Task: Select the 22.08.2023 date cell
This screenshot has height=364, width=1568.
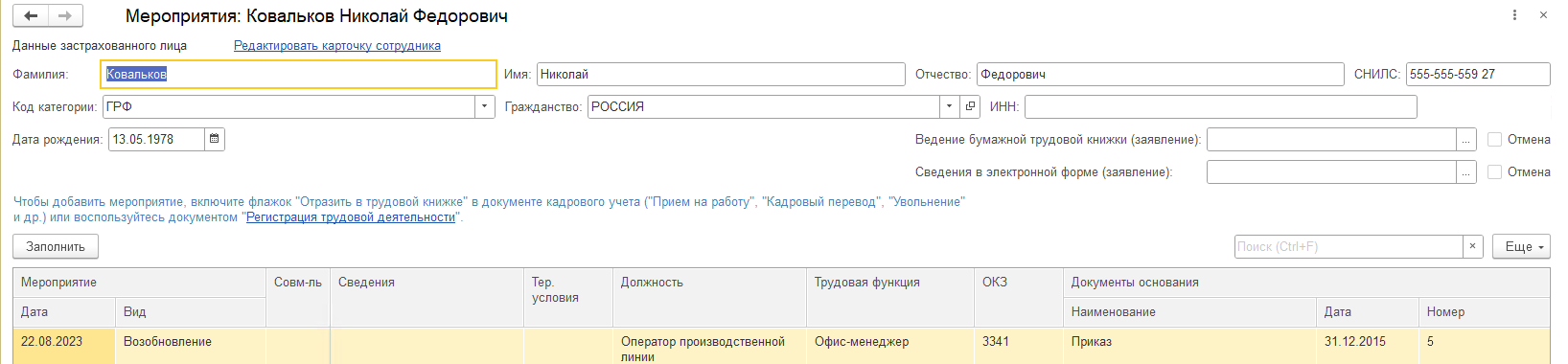Action: (64, 346)
